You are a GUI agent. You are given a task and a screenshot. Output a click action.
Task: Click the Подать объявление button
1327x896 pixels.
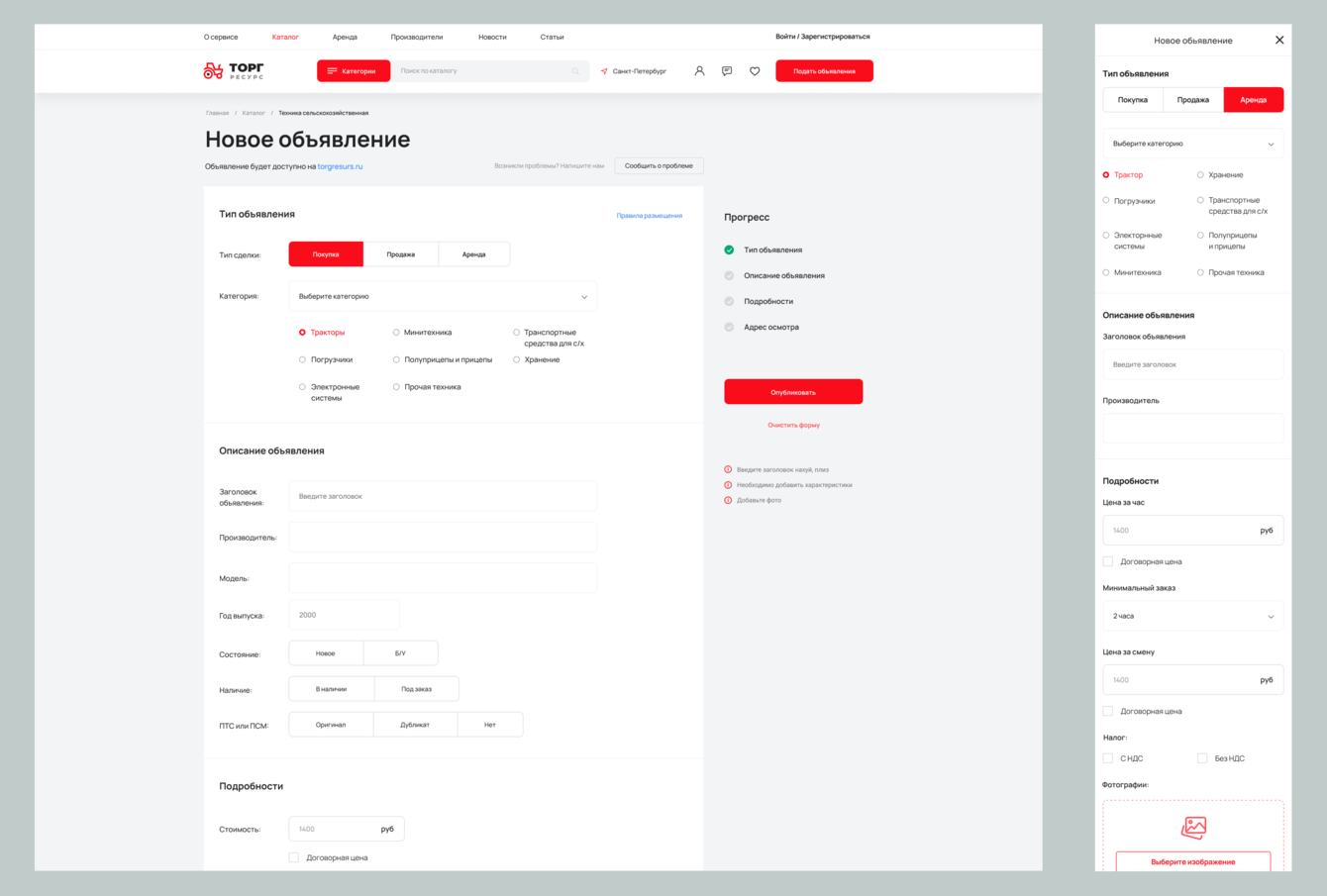[824, 71]
